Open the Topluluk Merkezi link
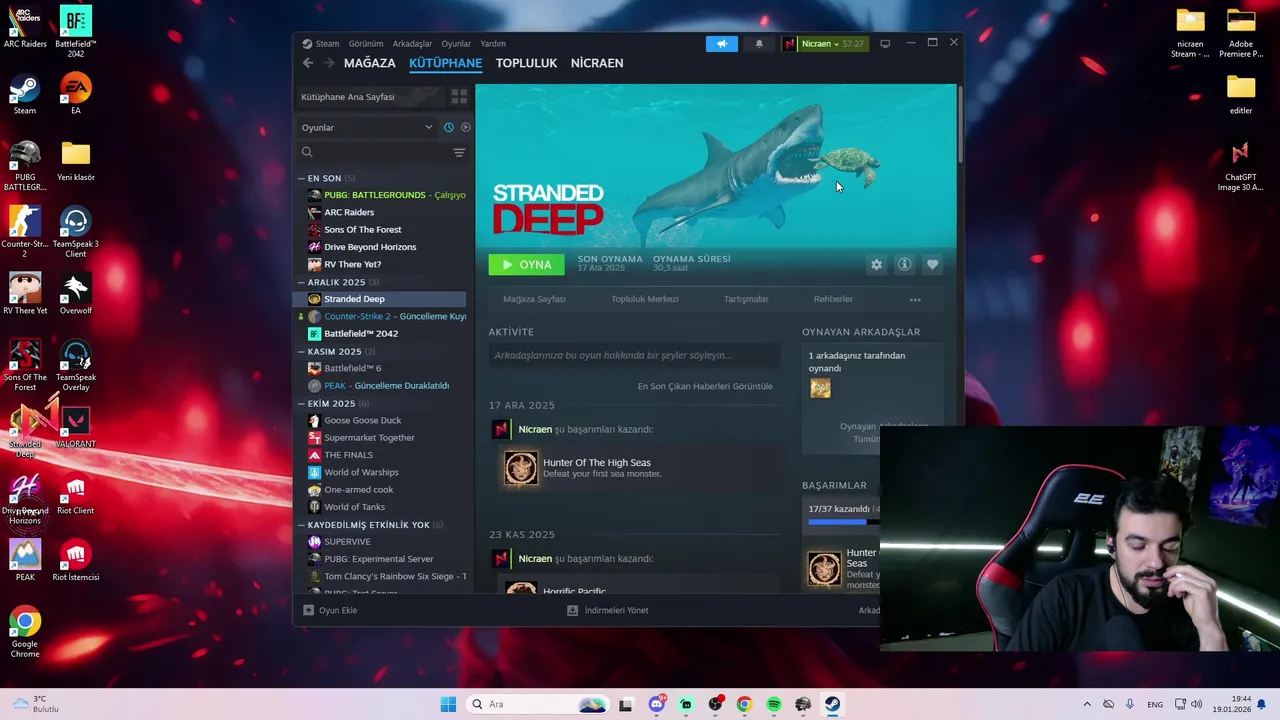 tap(645, 299)
